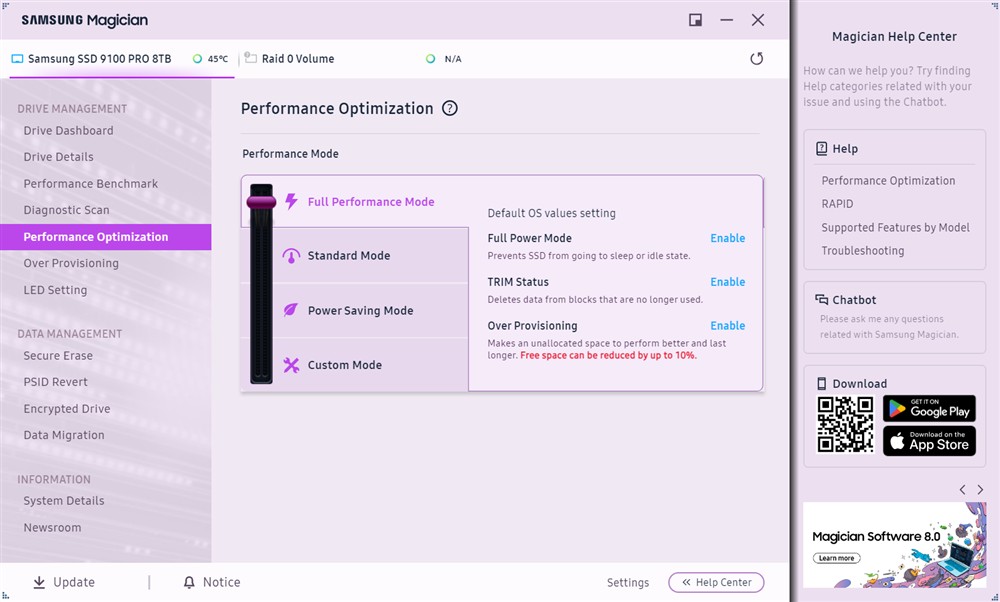Click the Google Play download badge
1000x602 pixels.
pos(928,408)
